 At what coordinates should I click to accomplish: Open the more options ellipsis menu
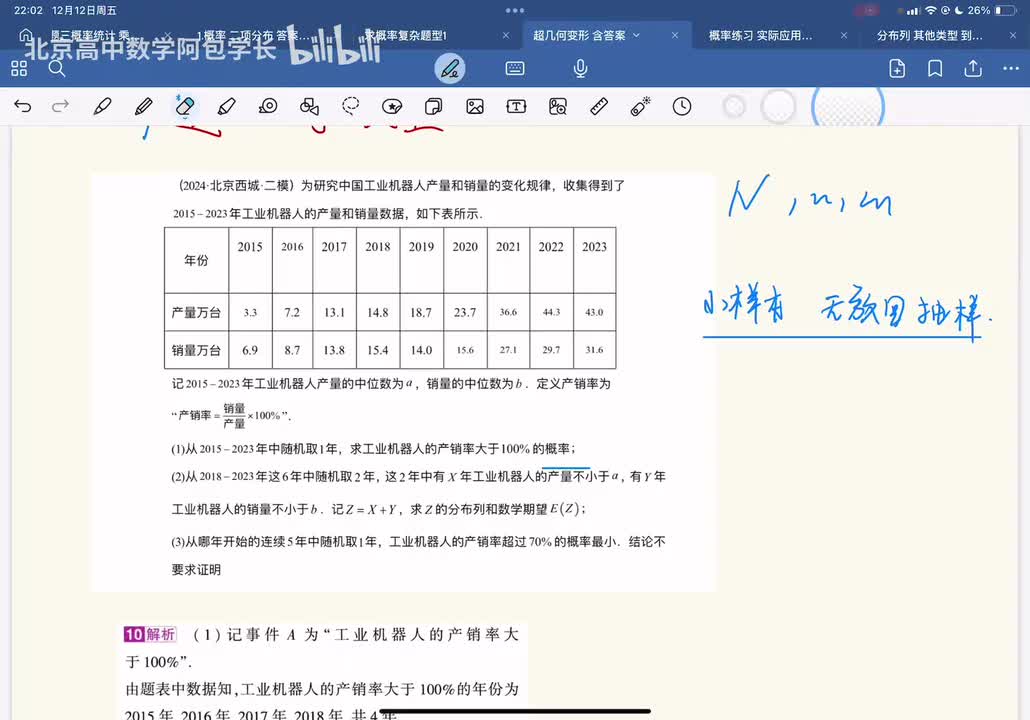coord(1011,68)
